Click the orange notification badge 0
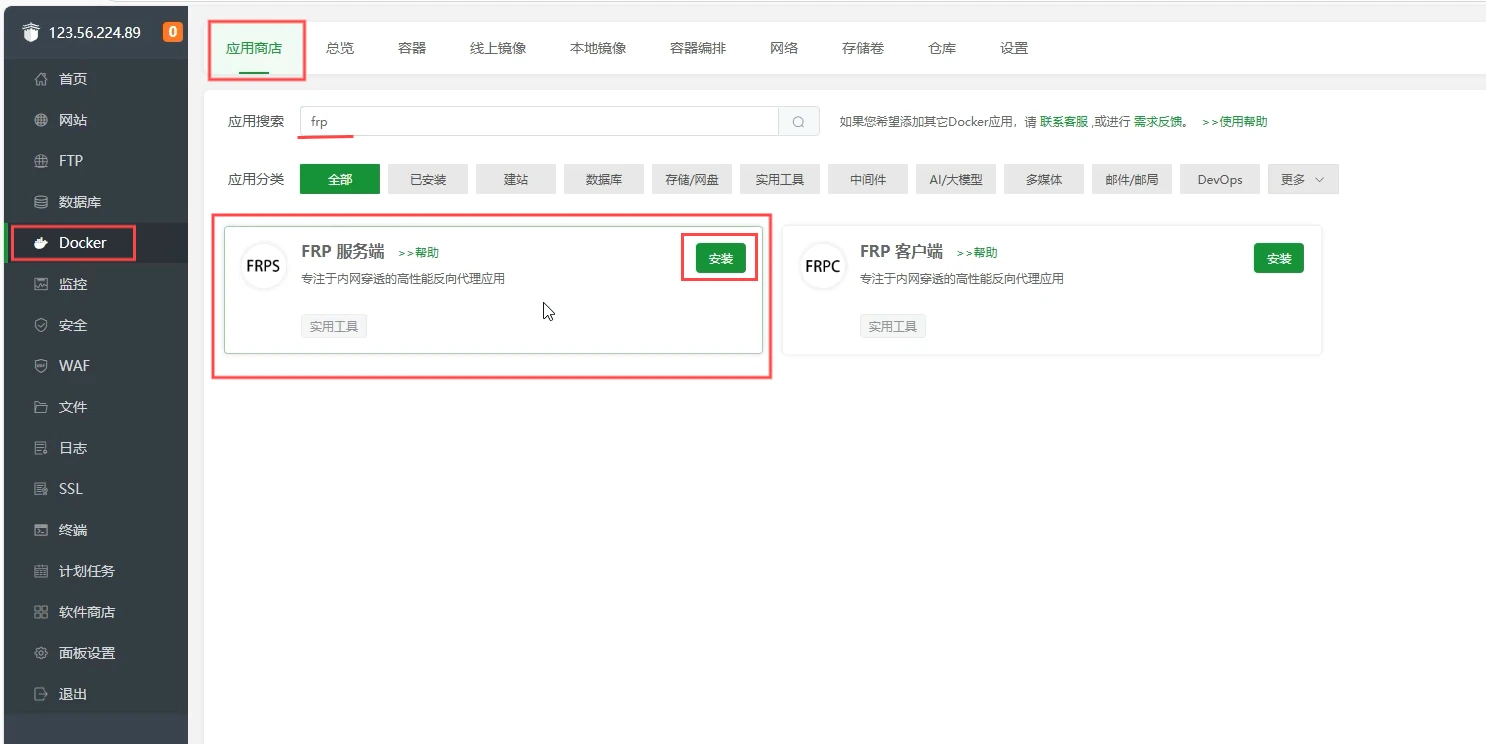 (172, 32)
